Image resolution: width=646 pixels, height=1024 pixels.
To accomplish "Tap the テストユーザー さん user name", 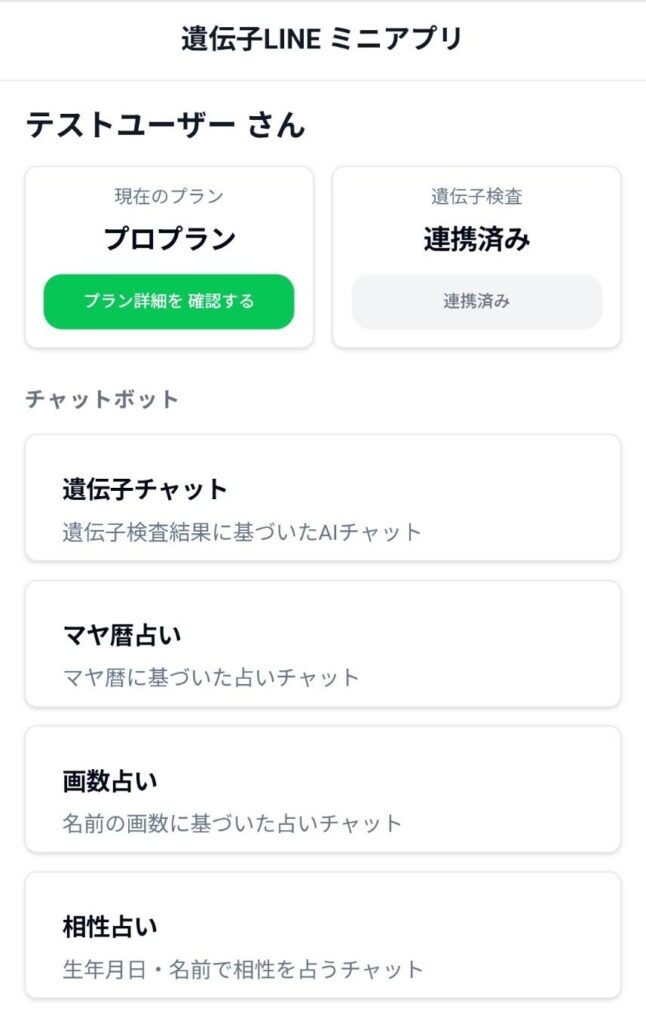I will click(x=165, y=125).
